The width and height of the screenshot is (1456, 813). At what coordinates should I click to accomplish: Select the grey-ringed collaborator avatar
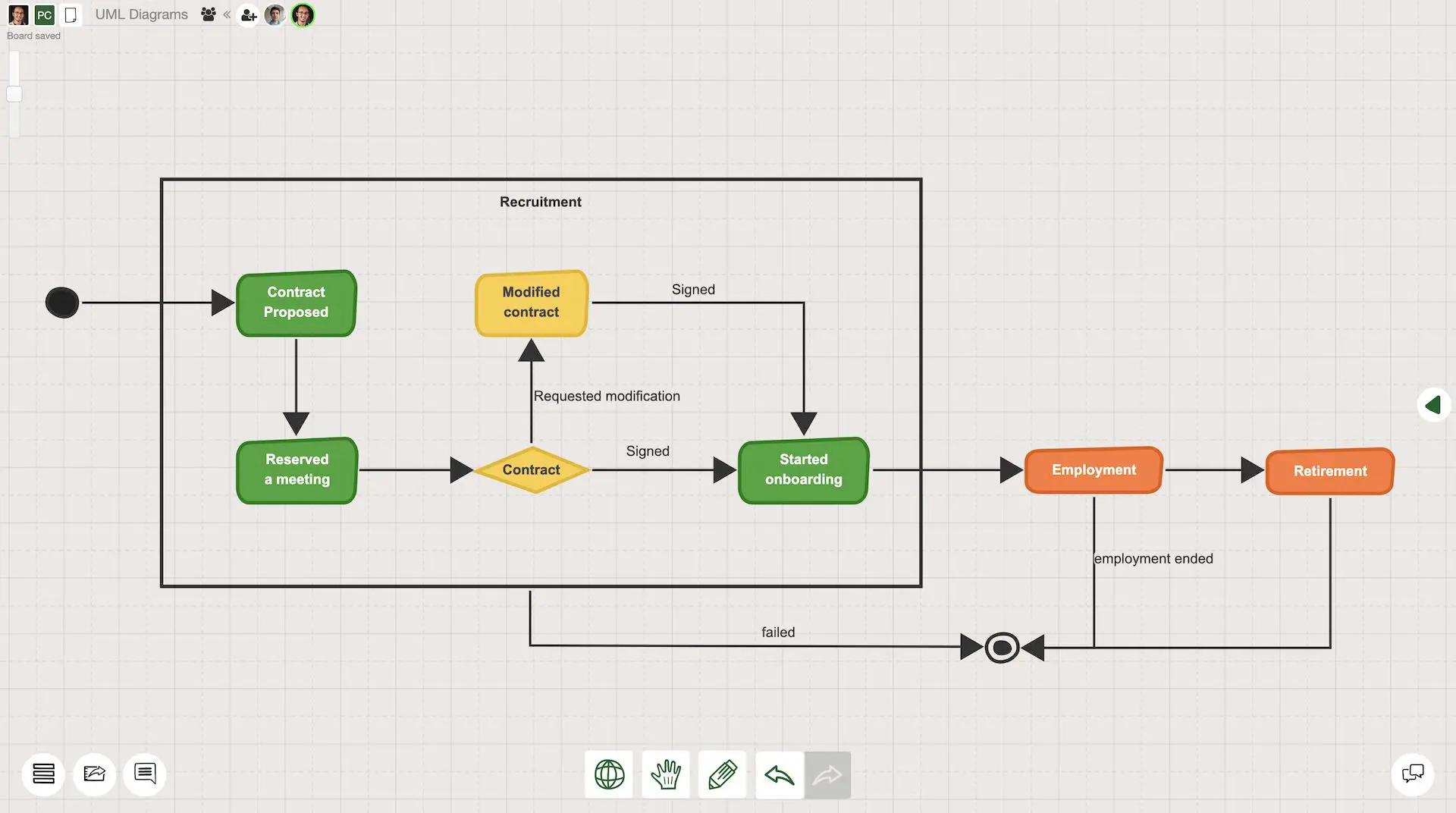tap(275, 14)
